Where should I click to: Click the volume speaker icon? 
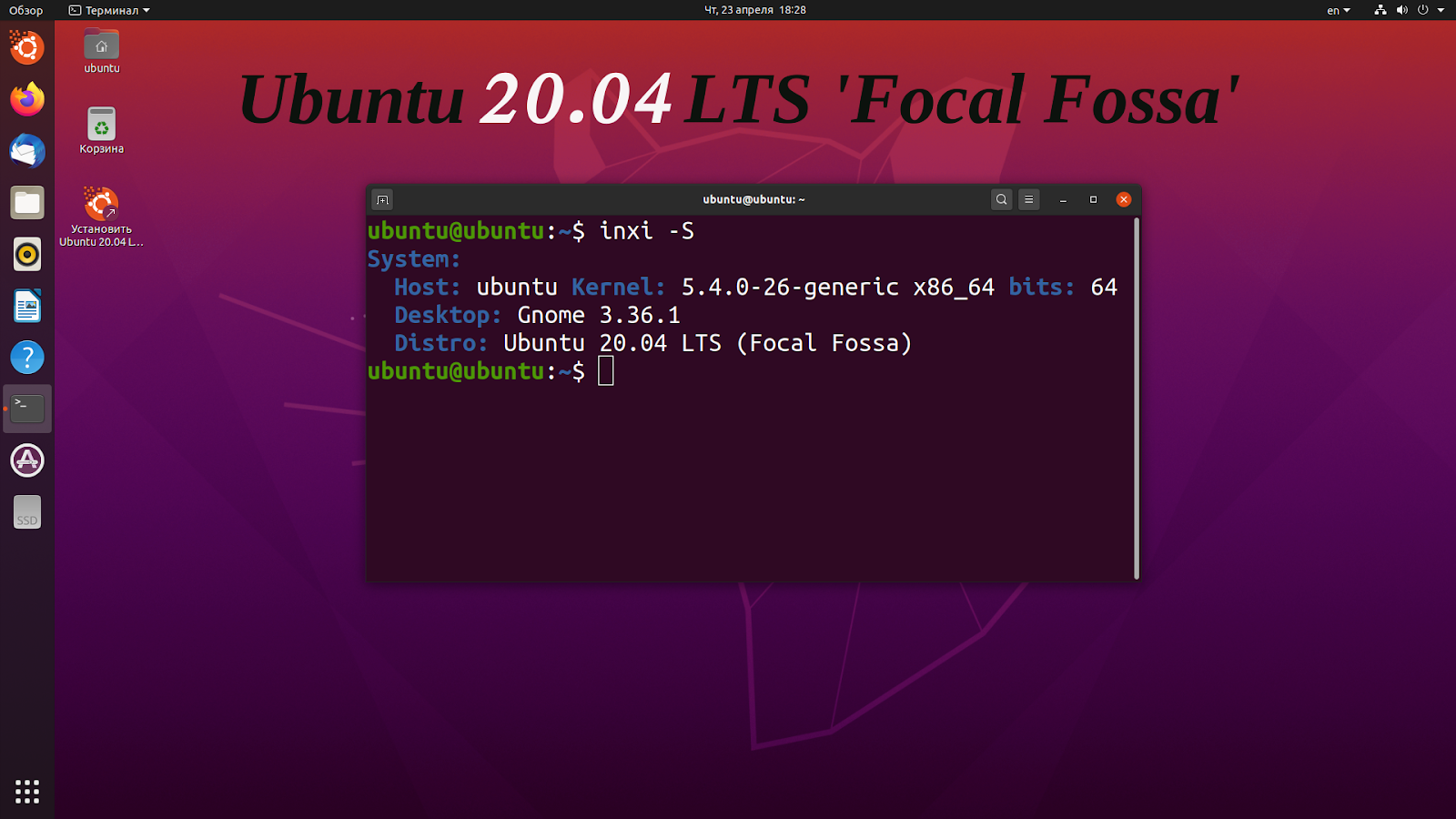(1402, 10)
